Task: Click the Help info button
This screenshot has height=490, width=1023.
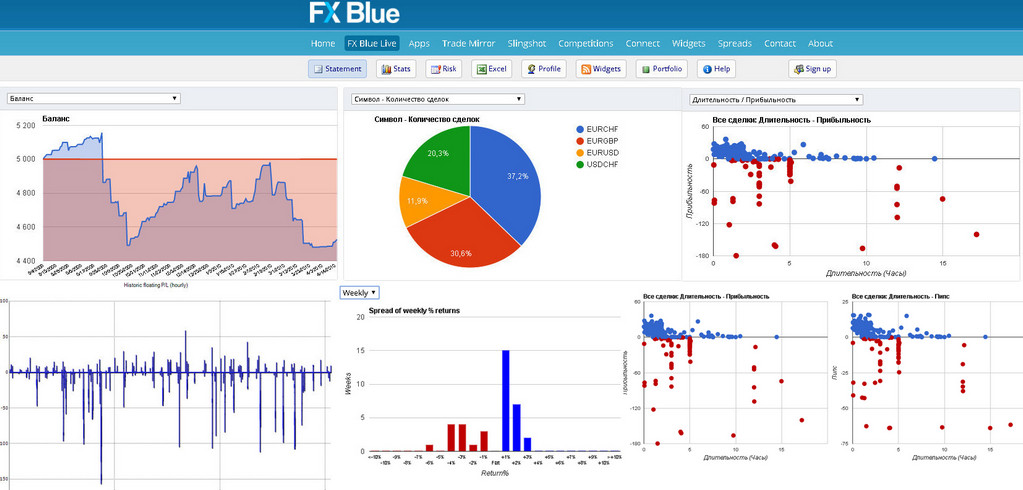Action: [716, 69]
